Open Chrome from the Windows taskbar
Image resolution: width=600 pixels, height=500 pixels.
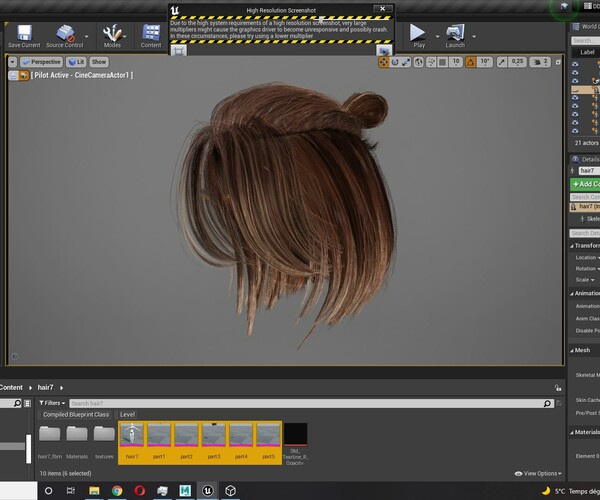coord(117,490)
